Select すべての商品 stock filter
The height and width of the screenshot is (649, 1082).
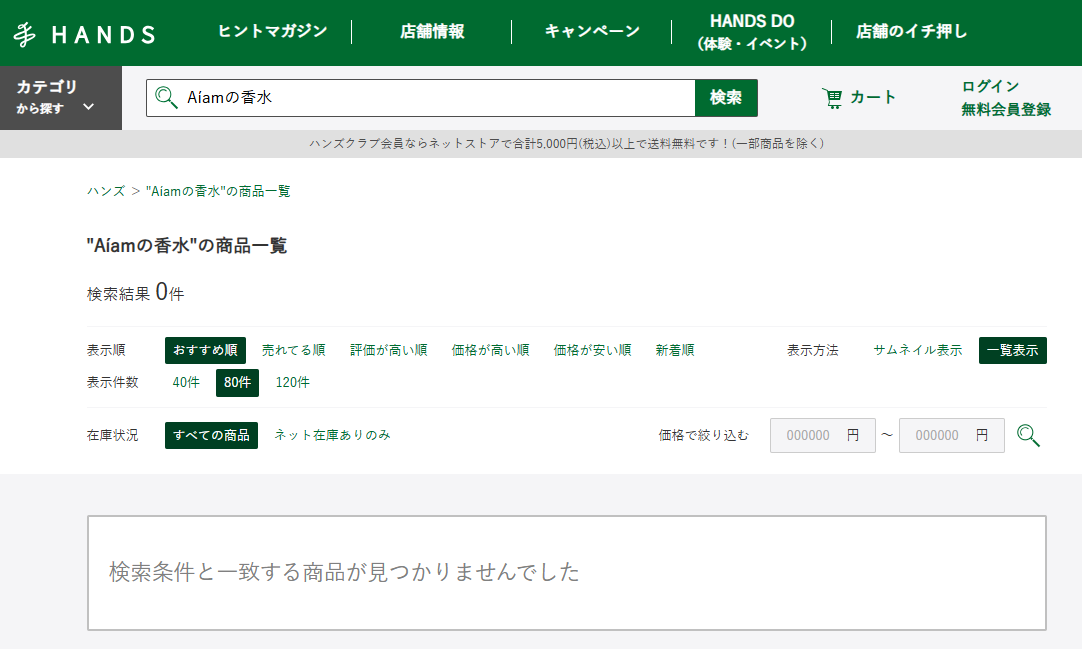click(x=211, y=435)
